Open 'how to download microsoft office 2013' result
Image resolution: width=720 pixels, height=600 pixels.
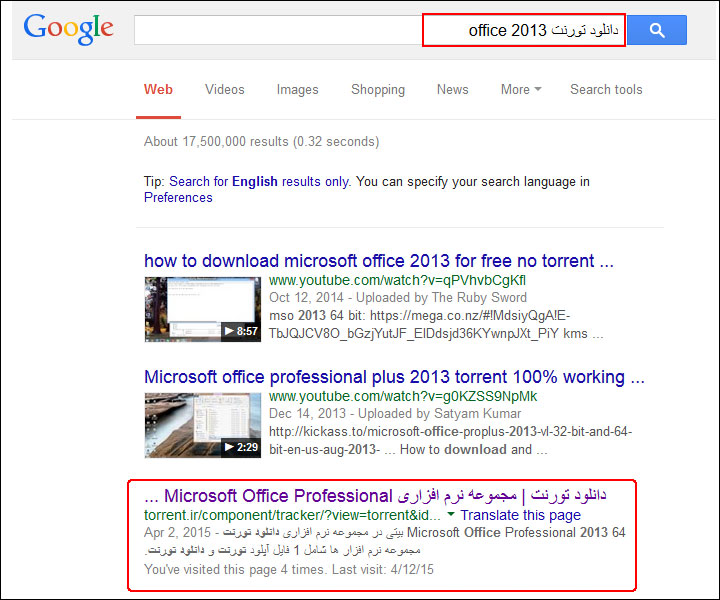pyautogui.click(x=378, y=261)
